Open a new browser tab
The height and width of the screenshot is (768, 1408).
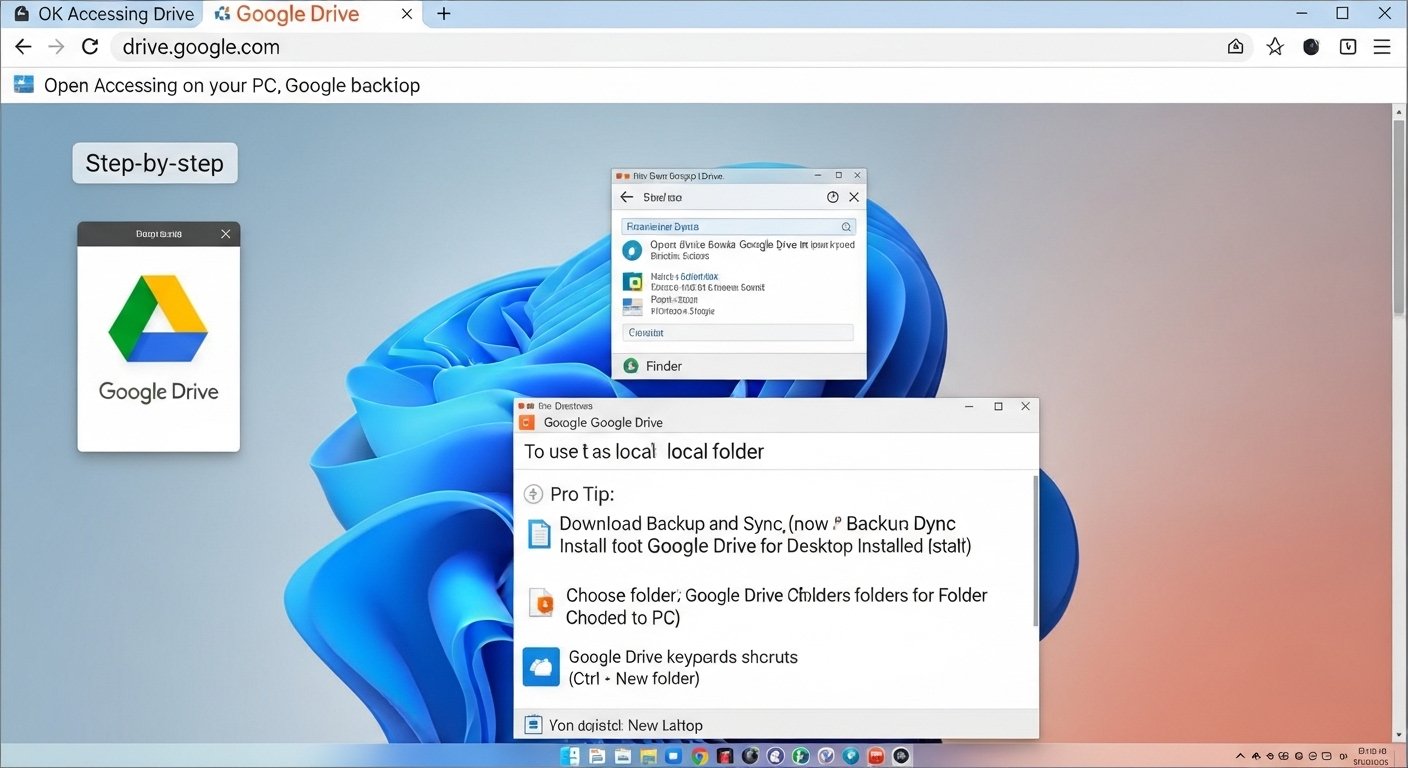pos(444,14)
